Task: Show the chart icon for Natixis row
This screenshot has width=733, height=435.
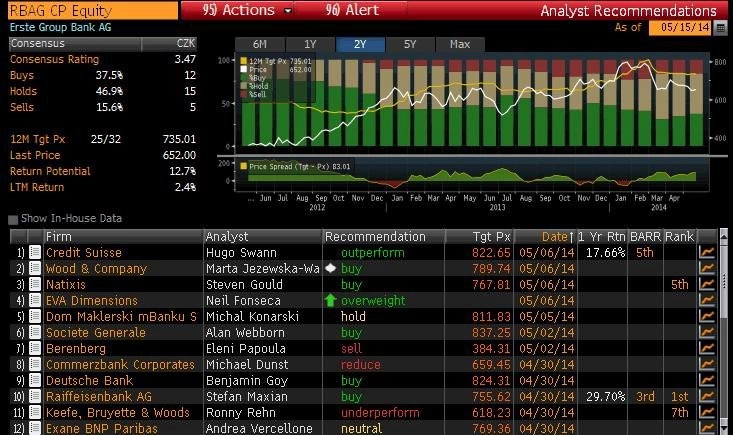Action: 706,284
